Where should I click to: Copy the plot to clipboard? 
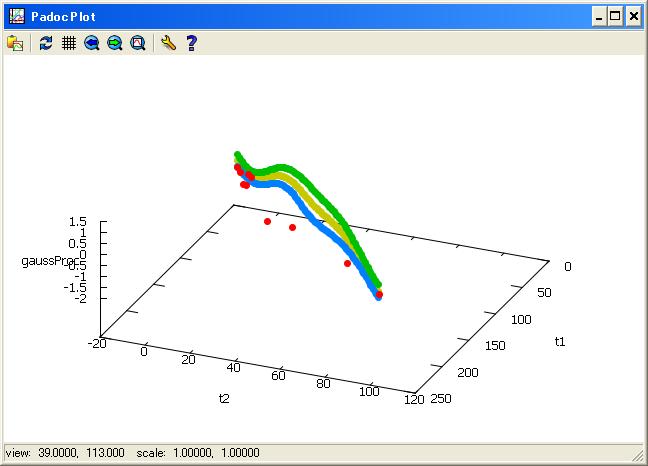click(x=15, y=43)
